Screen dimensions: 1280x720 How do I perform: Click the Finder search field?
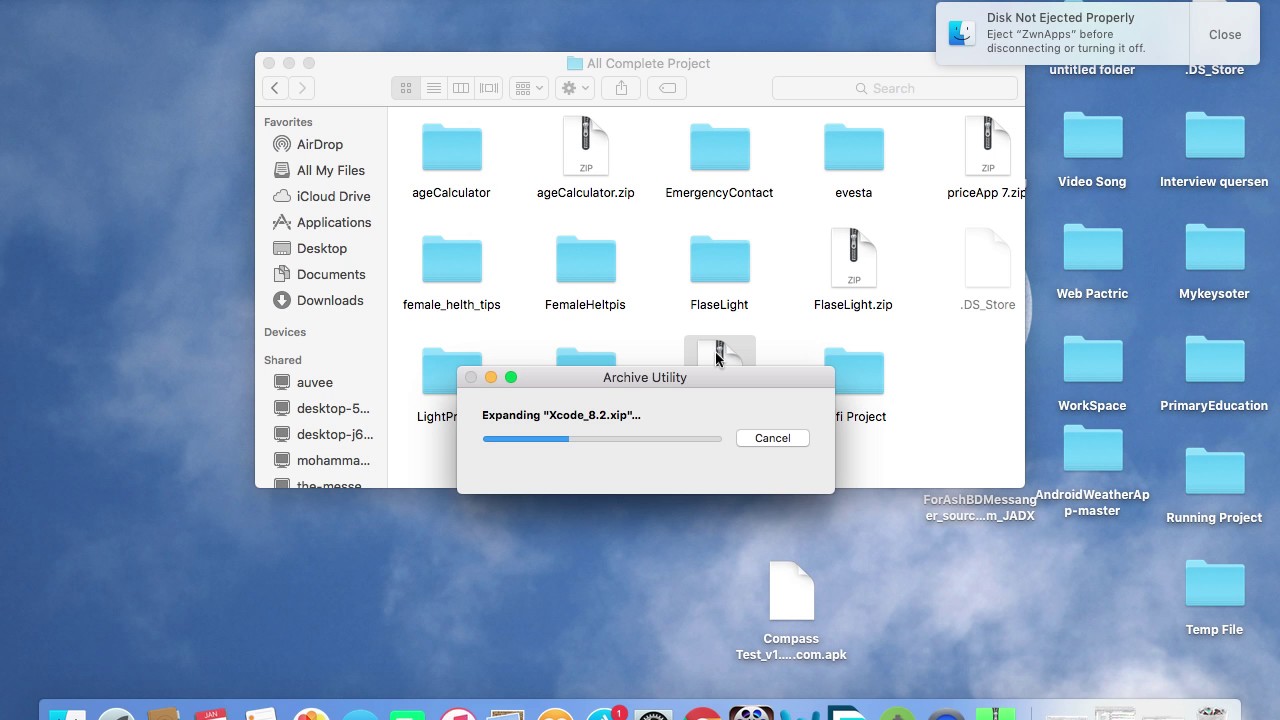pos(895,88)
